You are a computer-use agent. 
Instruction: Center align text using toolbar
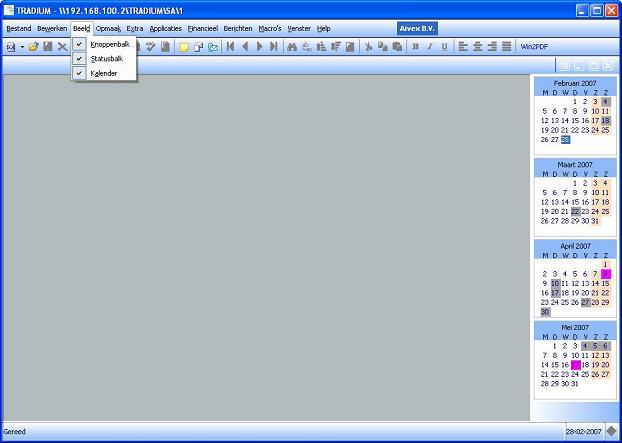477,47
